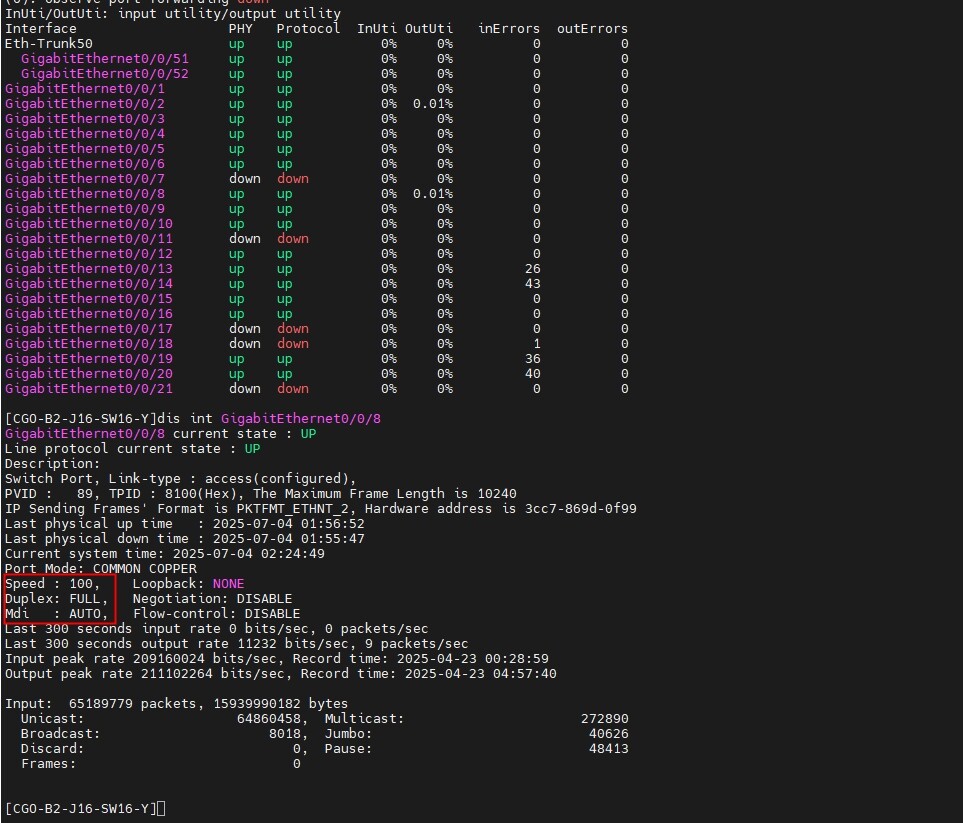Click the command prompt cursor at the bottom

[x=161, y=809]
